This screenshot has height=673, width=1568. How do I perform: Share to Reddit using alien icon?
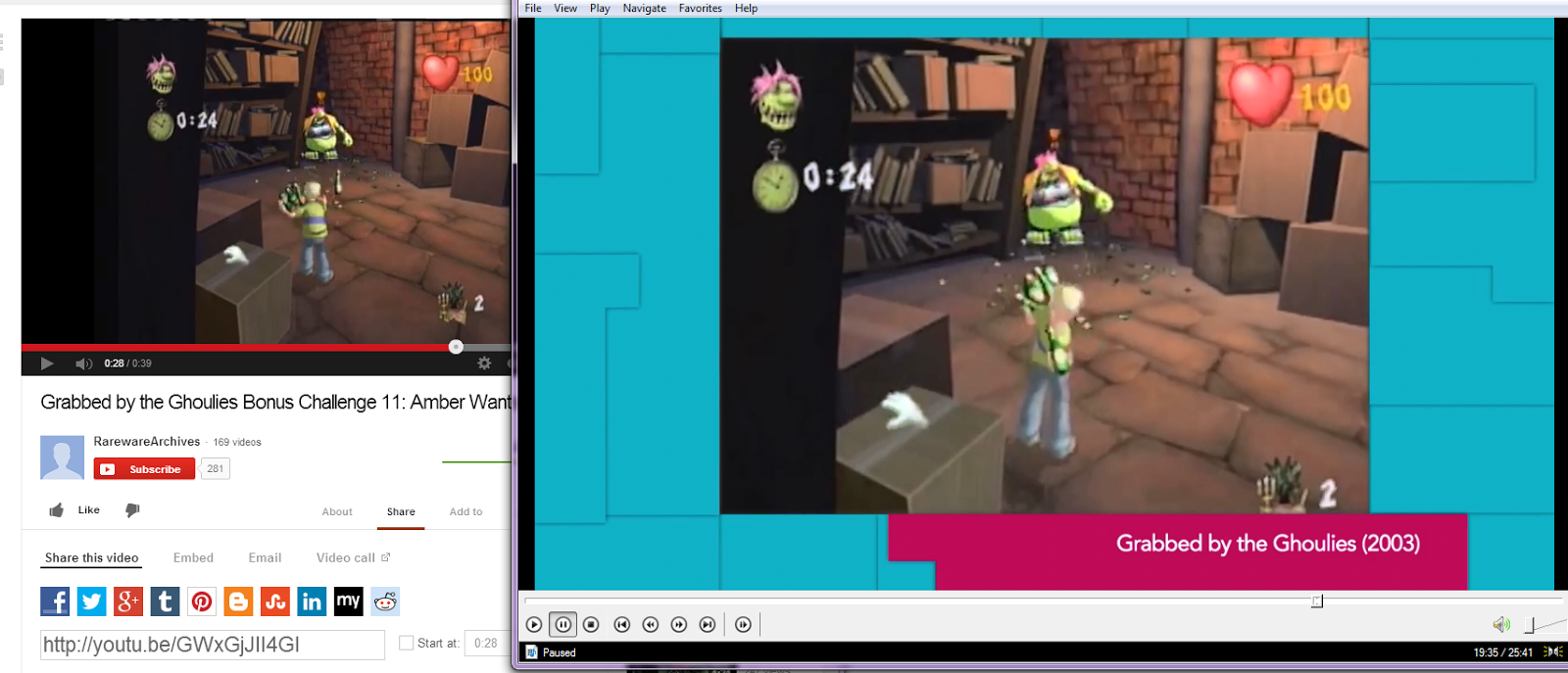385,601
